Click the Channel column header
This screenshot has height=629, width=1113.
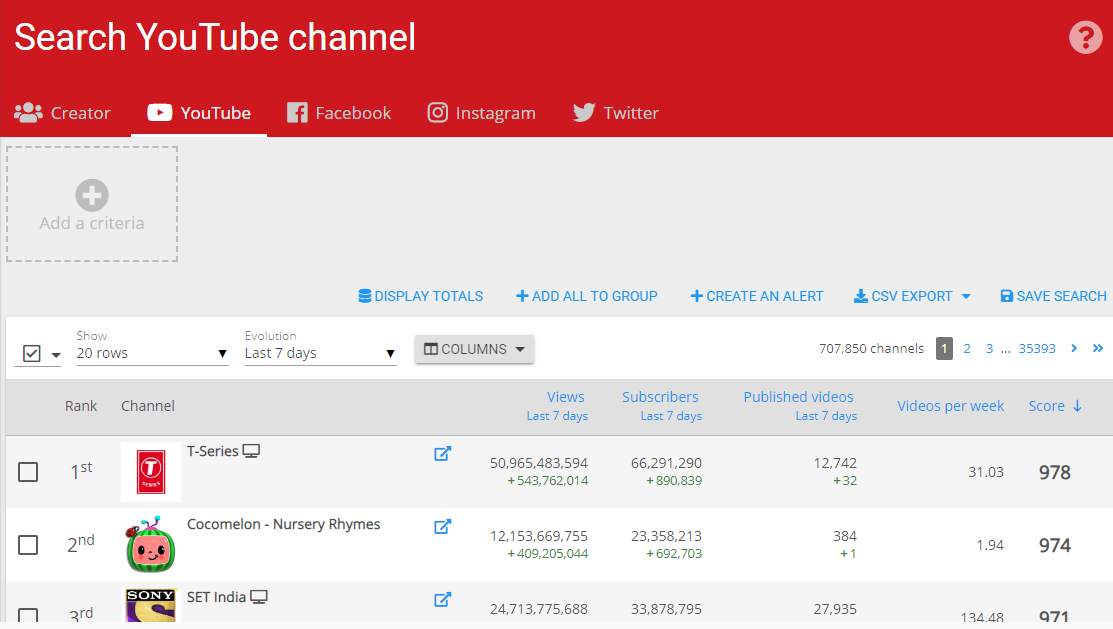point(148,406)
